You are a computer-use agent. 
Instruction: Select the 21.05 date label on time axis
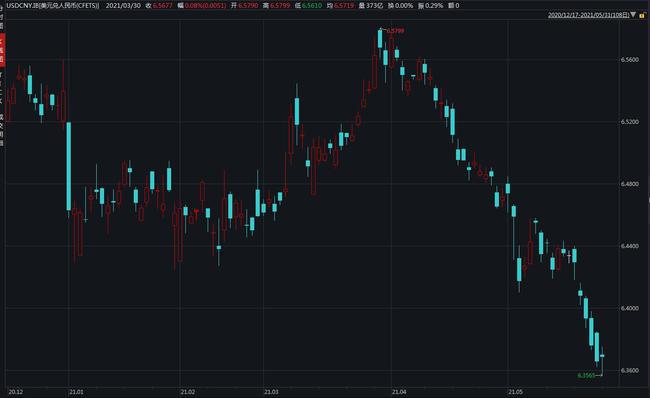(x=516, y=392)
